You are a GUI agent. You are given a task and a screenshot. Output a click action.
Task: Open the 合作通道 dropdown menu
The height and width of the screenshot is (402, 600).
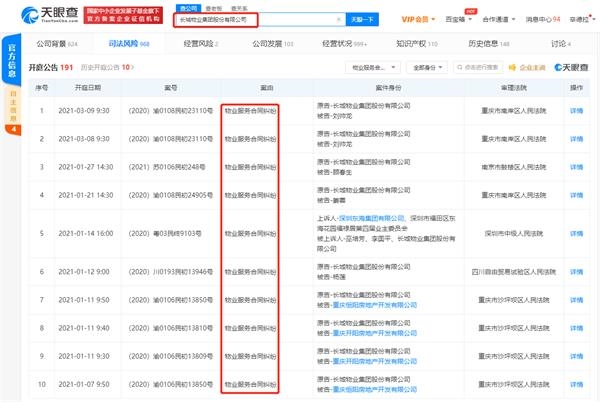point(499,19)
